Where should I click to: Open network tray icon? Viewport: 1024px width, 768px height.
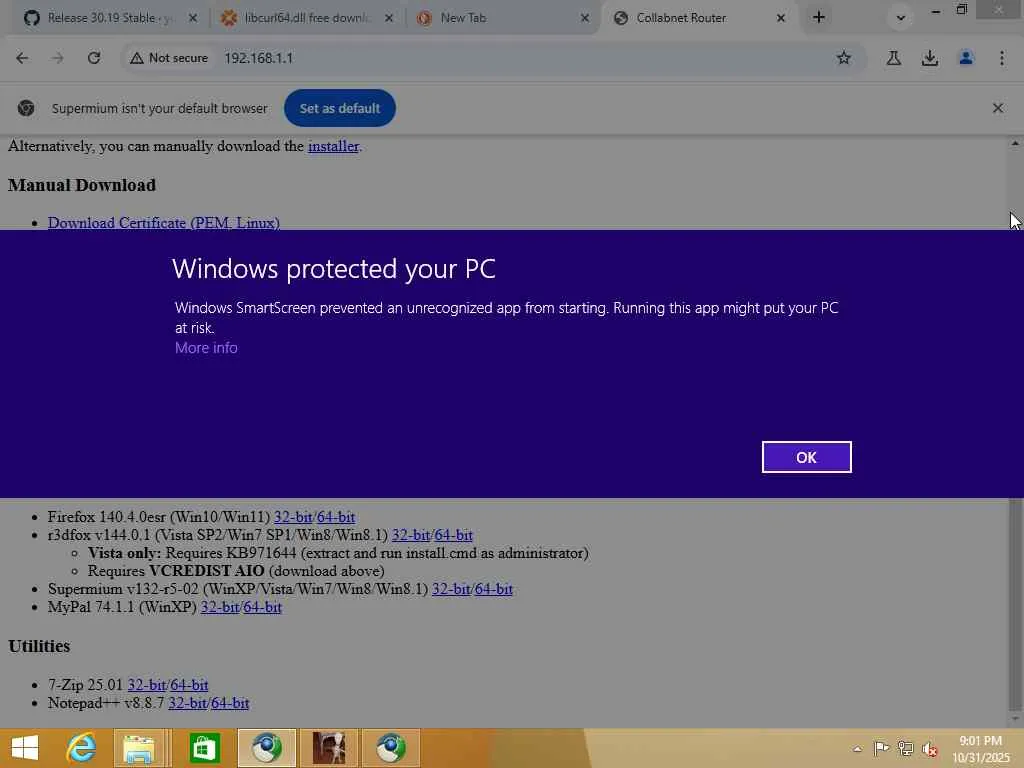[905, 748]
